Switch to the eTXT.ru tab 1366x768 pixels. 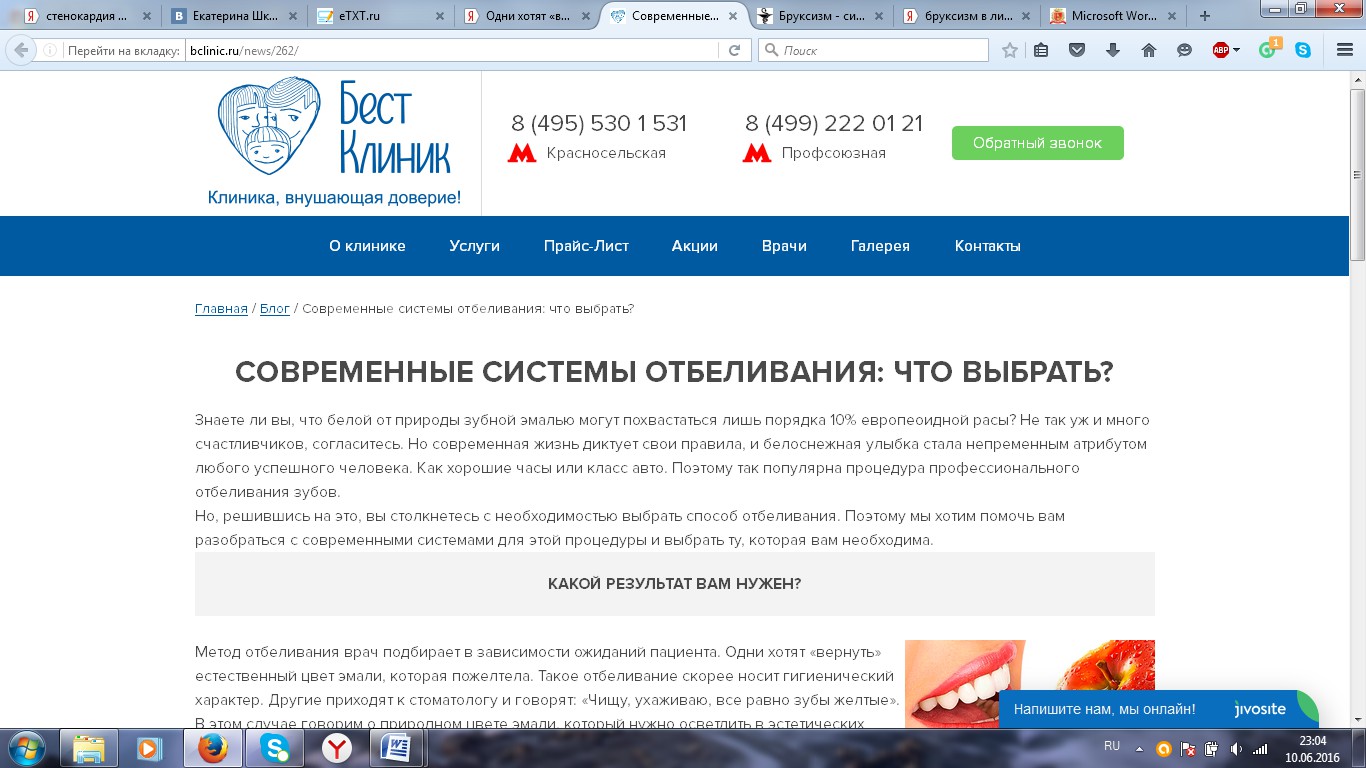coord(381,16)
